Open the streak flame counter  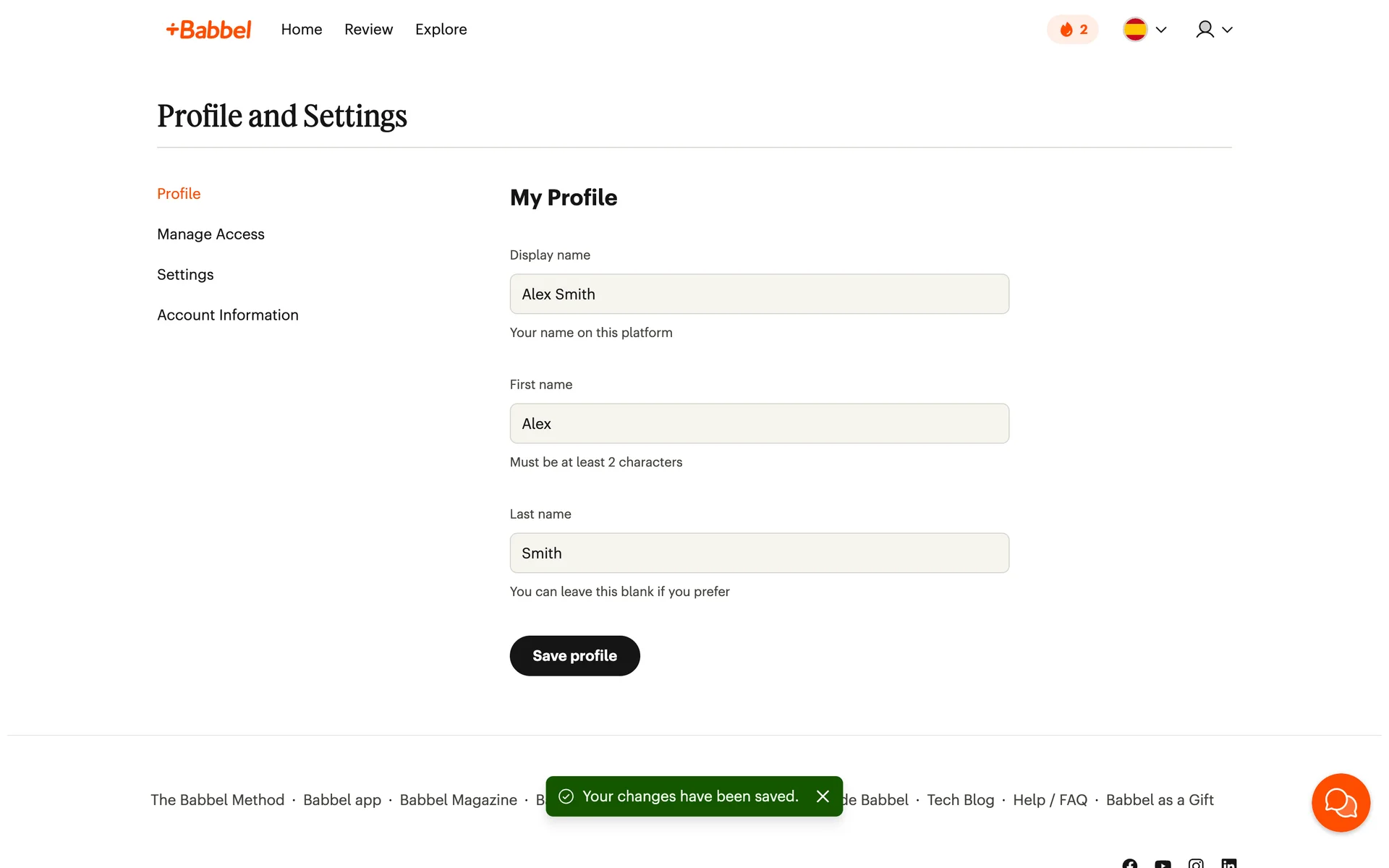tap(1072, 30)
